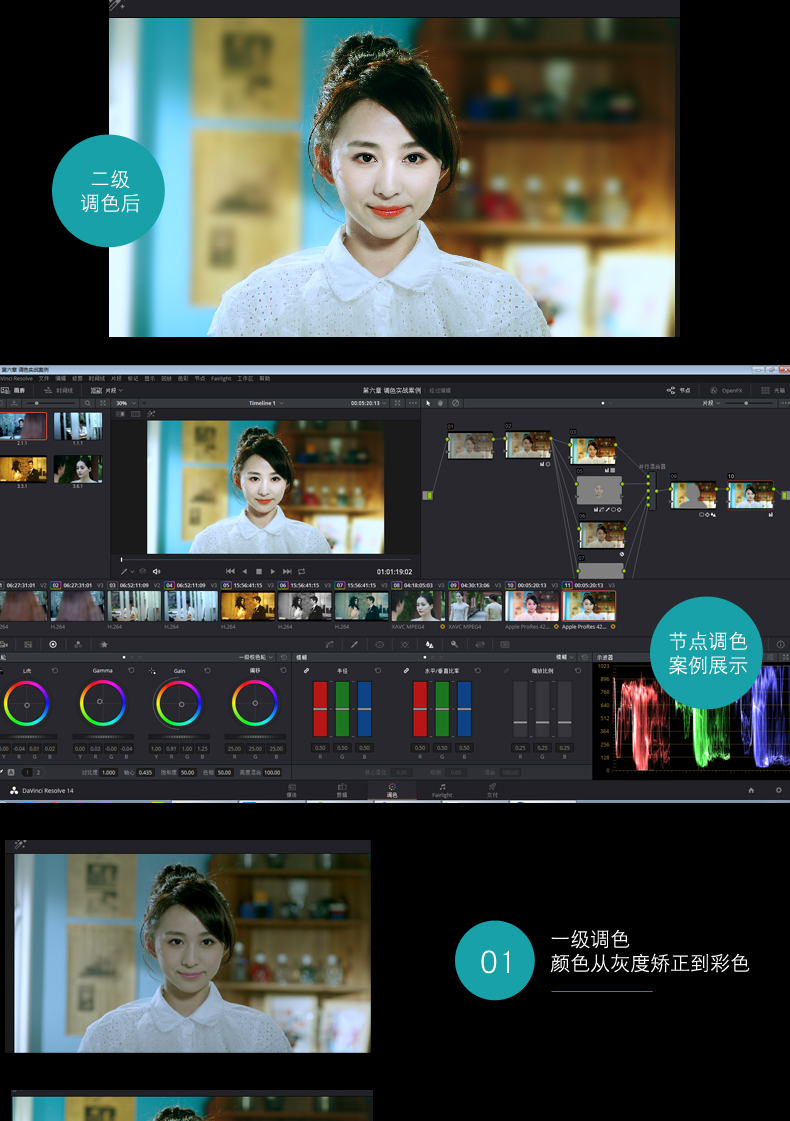Toggle the split screen icon above viewer
The height and width of the screenshot is (1121, 790).
pos(135,414)
